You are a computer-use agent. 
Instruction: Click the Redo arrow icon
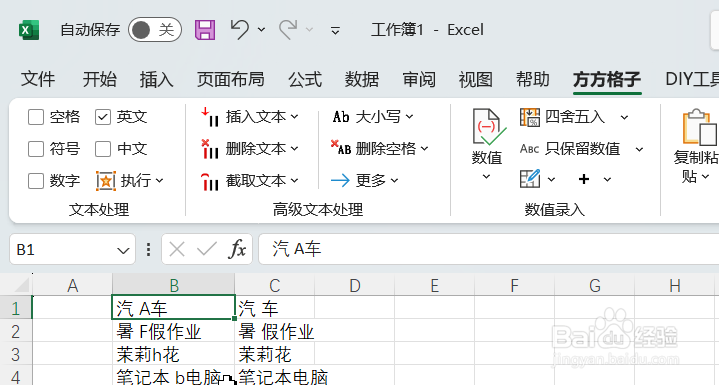tap(288, 30)
